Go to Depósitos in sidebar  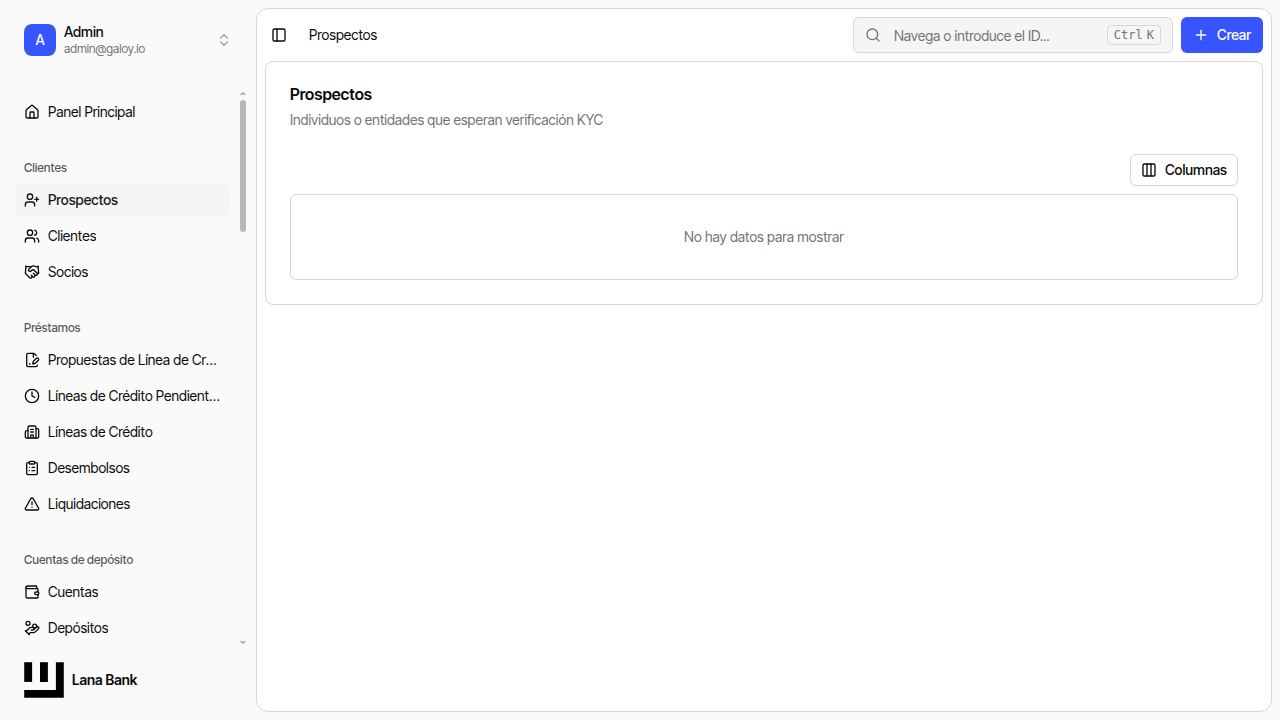click(123, 628)
